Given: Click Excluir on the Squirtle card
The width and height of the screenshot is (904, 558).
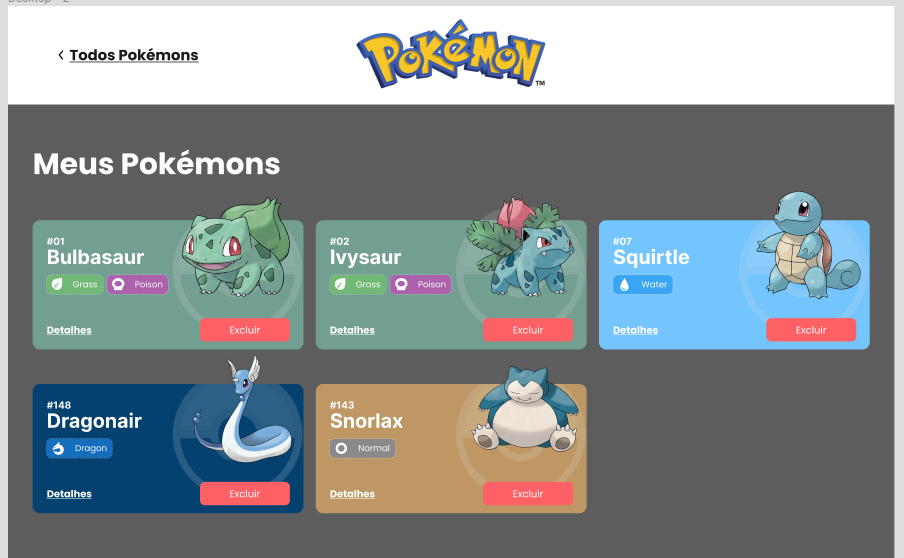Looking at the screenshot, I should click(x=811, y=330).
